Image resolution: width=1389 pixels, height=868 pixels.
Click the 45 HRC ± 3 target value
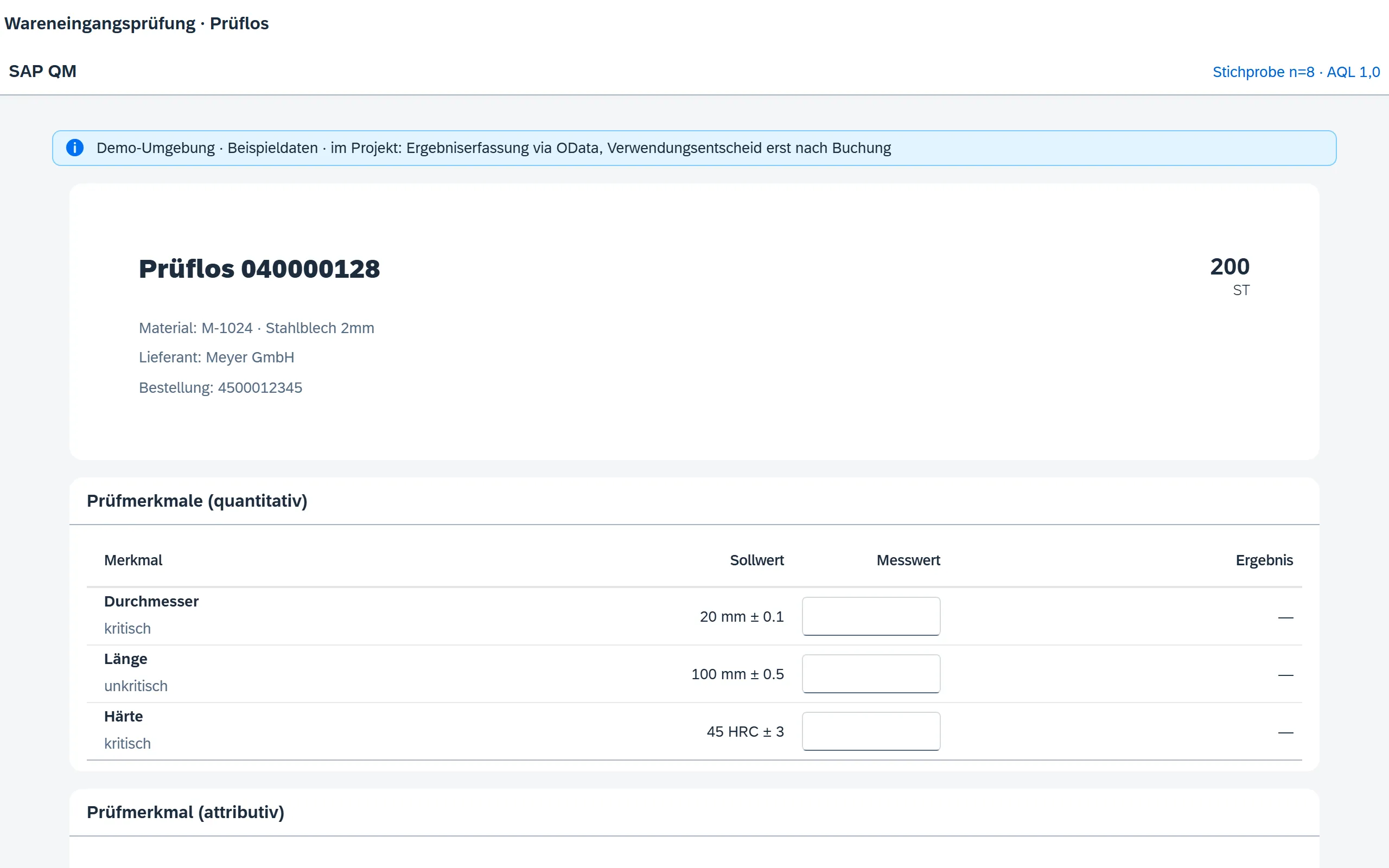(745, 731)
